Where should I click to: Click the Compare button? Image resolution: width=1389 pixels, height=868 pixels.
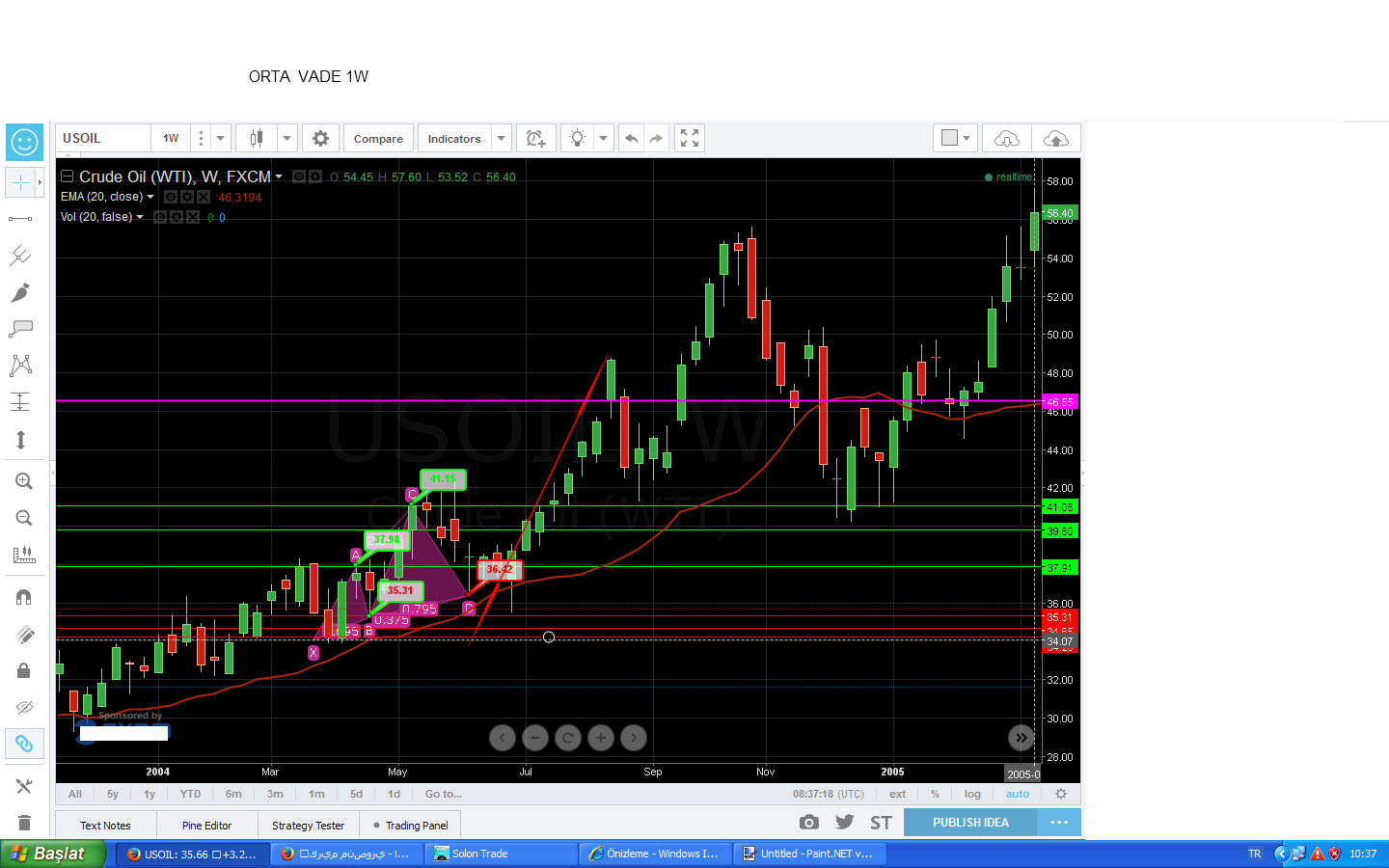[378, 138]
